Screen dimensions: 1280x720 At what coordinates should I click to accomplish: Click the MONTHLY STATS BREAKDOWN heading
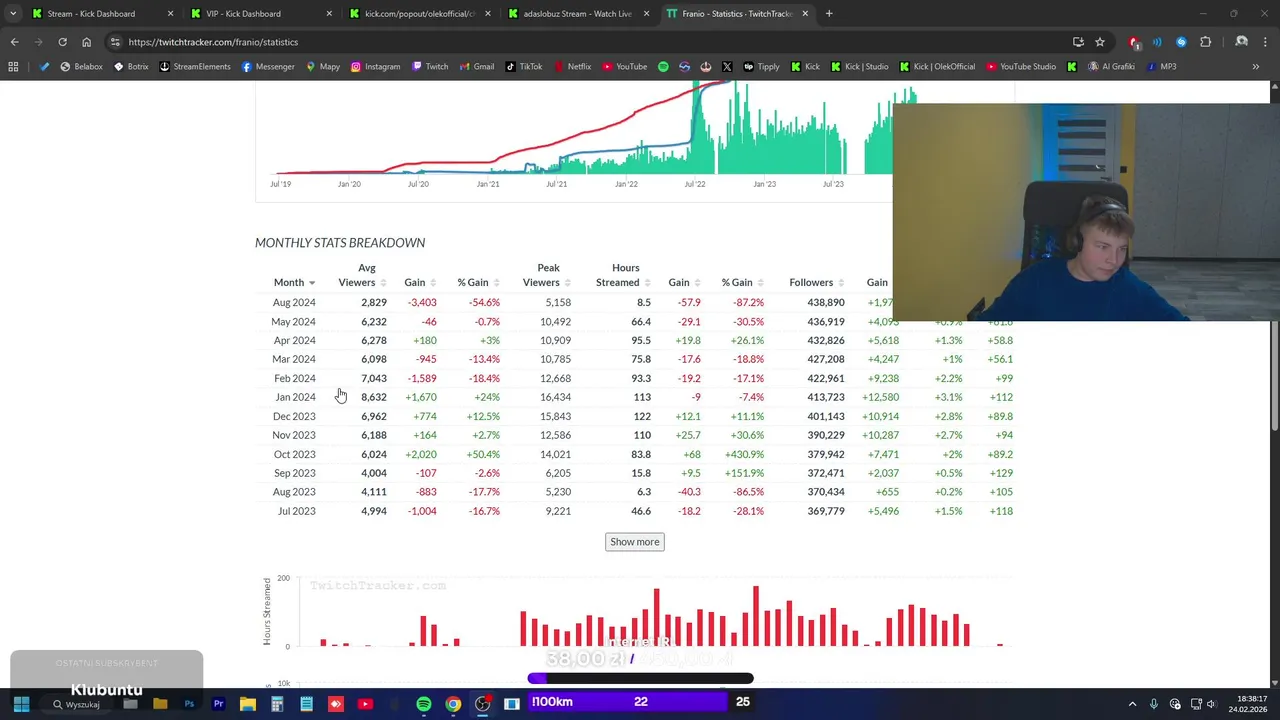340,243
